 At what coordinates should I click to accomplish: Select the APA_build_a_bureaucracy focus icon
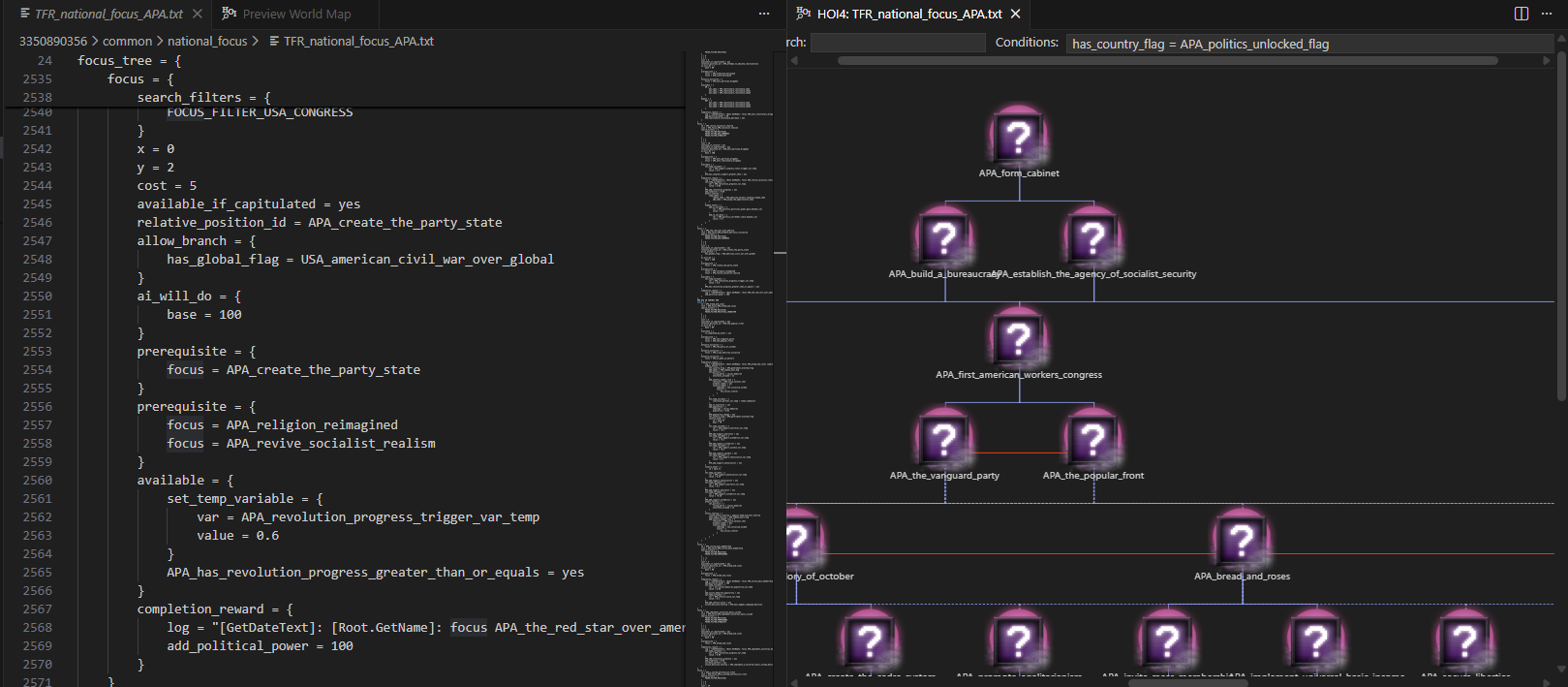click(944, 236)
